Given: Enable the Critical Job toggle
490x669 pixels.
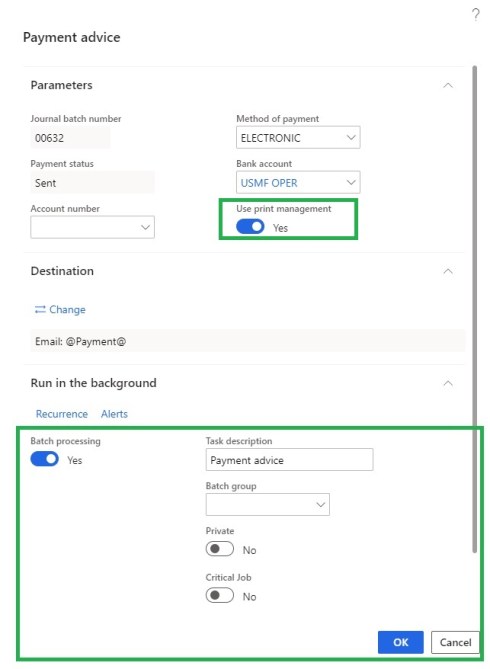Looking at the screenshot, I should point(219,595).
